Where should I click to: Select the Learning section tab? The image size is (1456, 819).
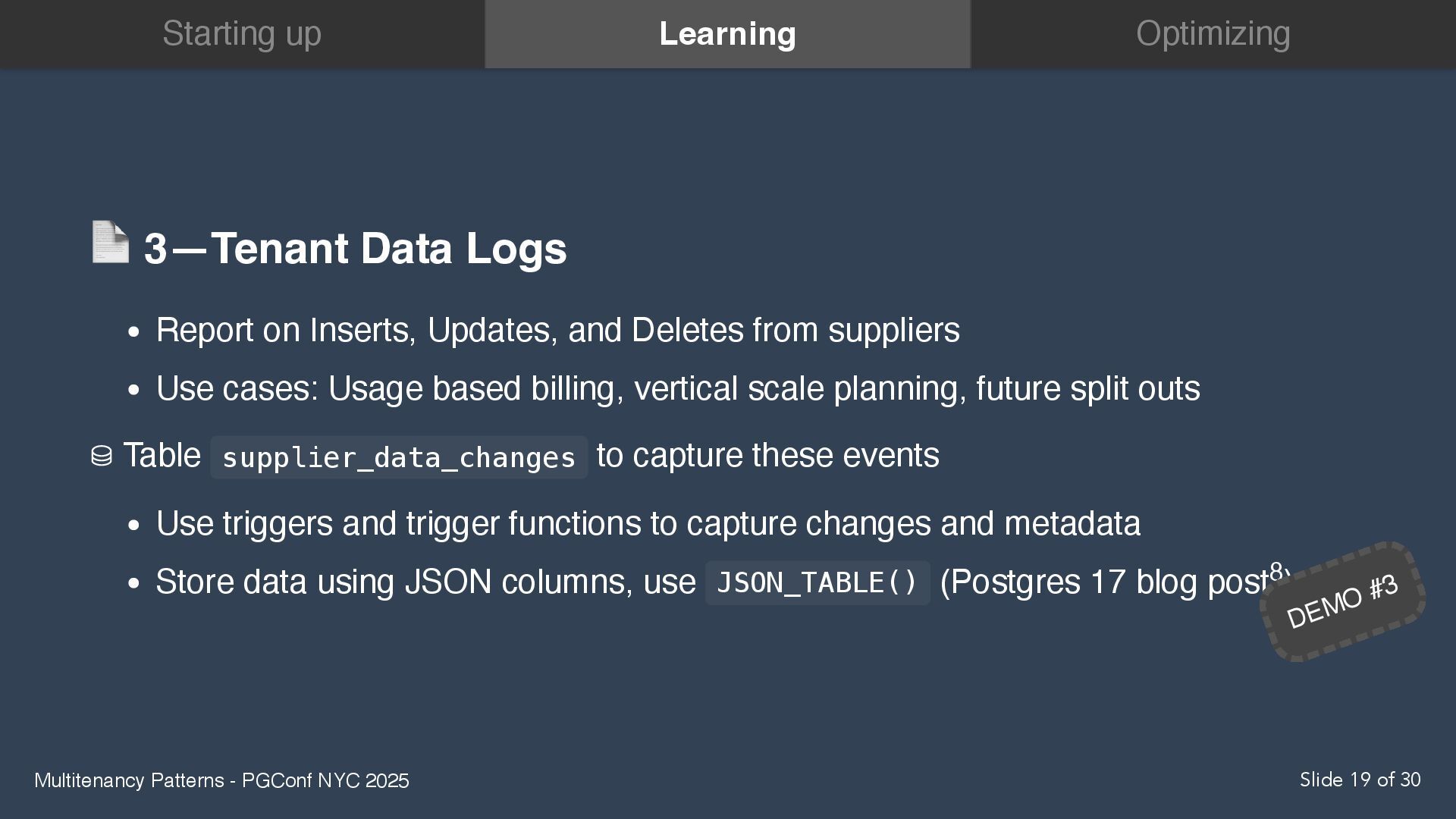tap(727, 34)
